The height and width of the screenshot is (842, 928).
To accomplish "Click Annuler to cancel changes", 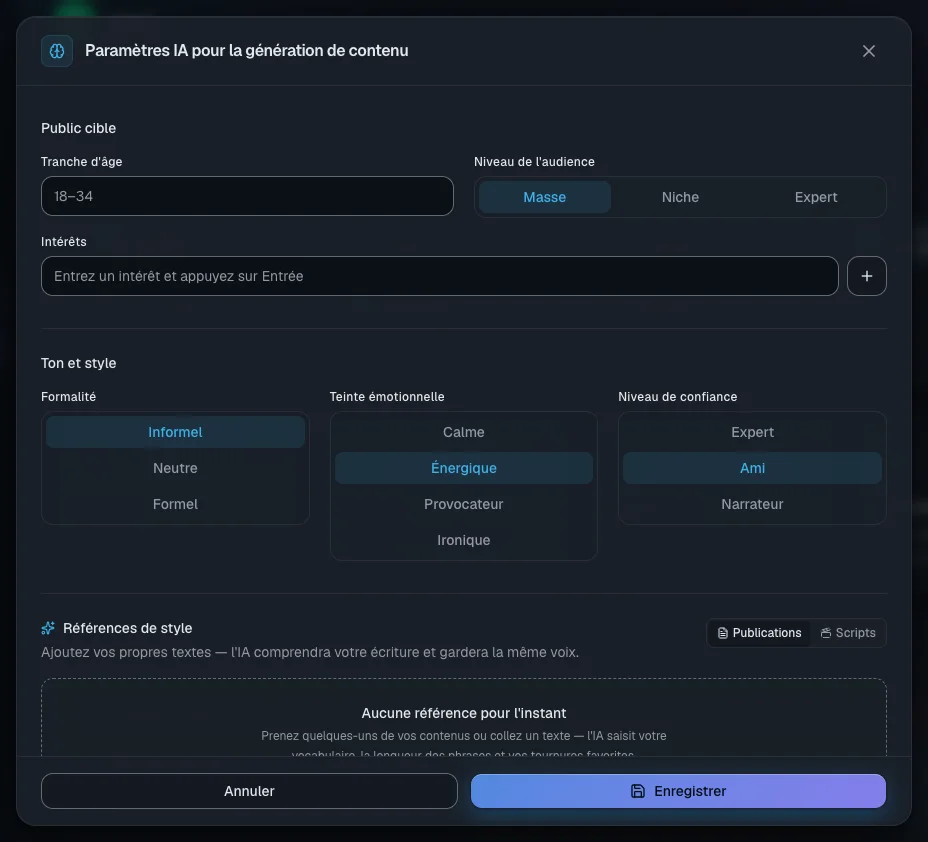I will click(x=249, y=791).
